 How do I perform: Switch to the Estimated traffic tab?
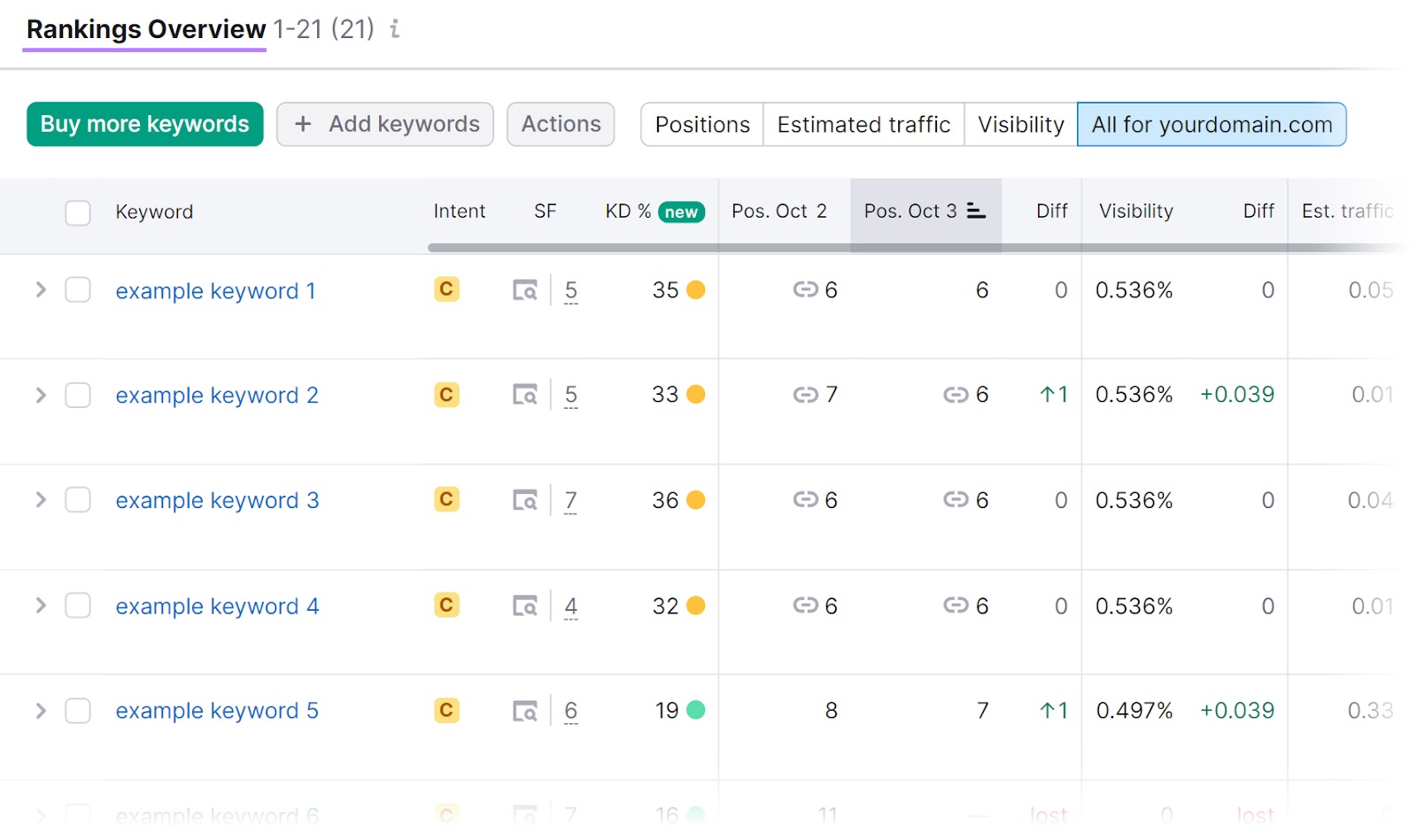tap(863, 124)
